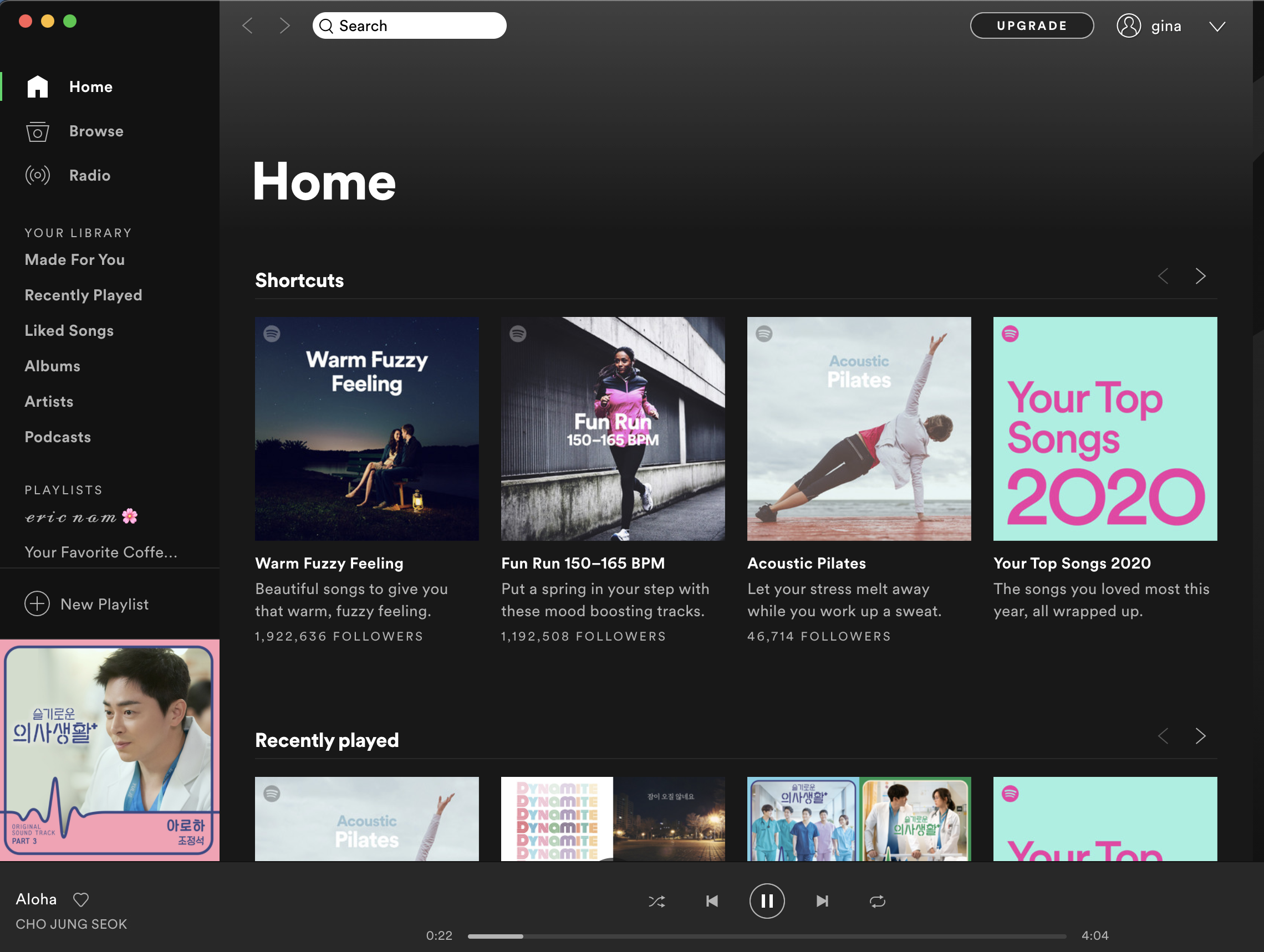Click the 4:04 track duration

[1095, 935]
